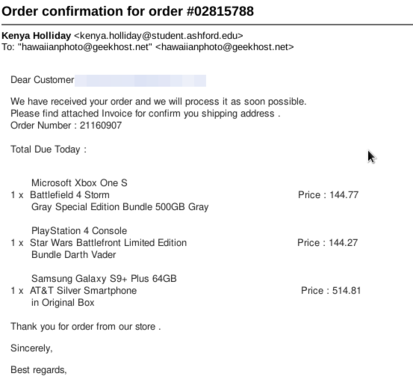Click the Order Number 21160907 line

click(66, 126)
